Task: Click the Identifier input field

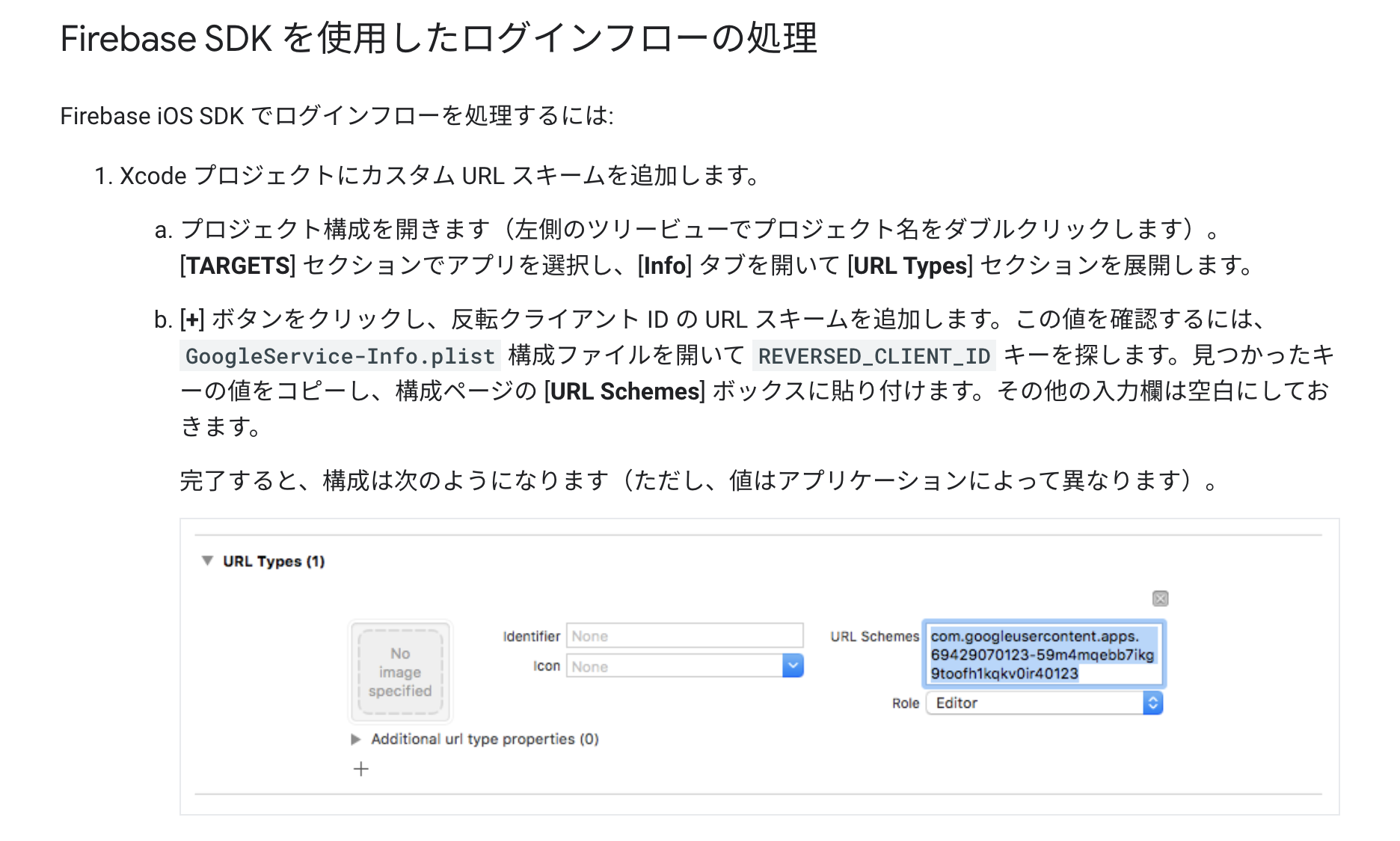Action: 684,636
